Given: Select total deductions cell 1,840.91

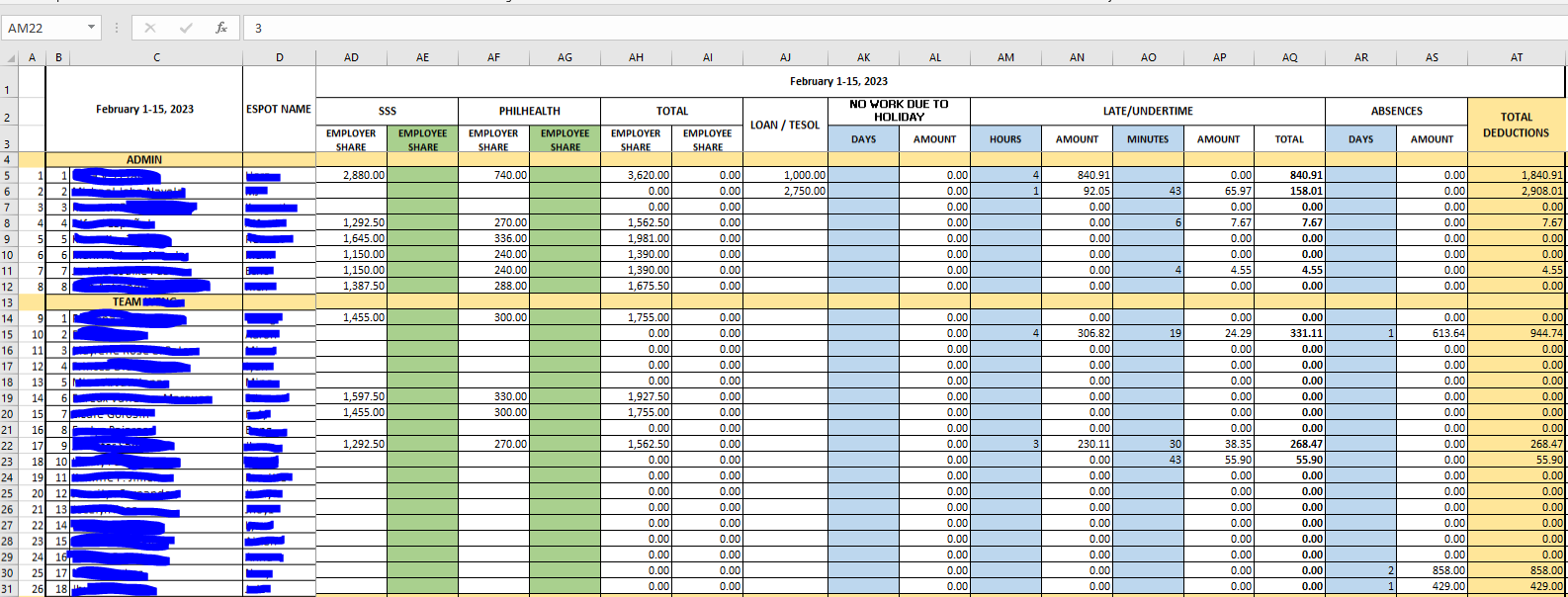Looking at the screenshot, I should pos(1517,175).
